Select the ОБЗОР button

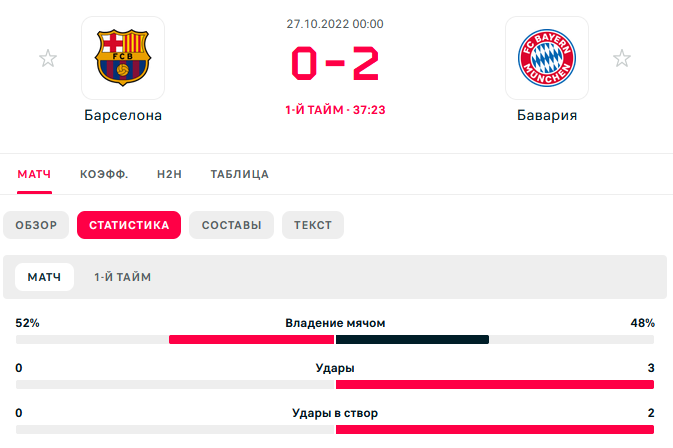click(37, 225)
